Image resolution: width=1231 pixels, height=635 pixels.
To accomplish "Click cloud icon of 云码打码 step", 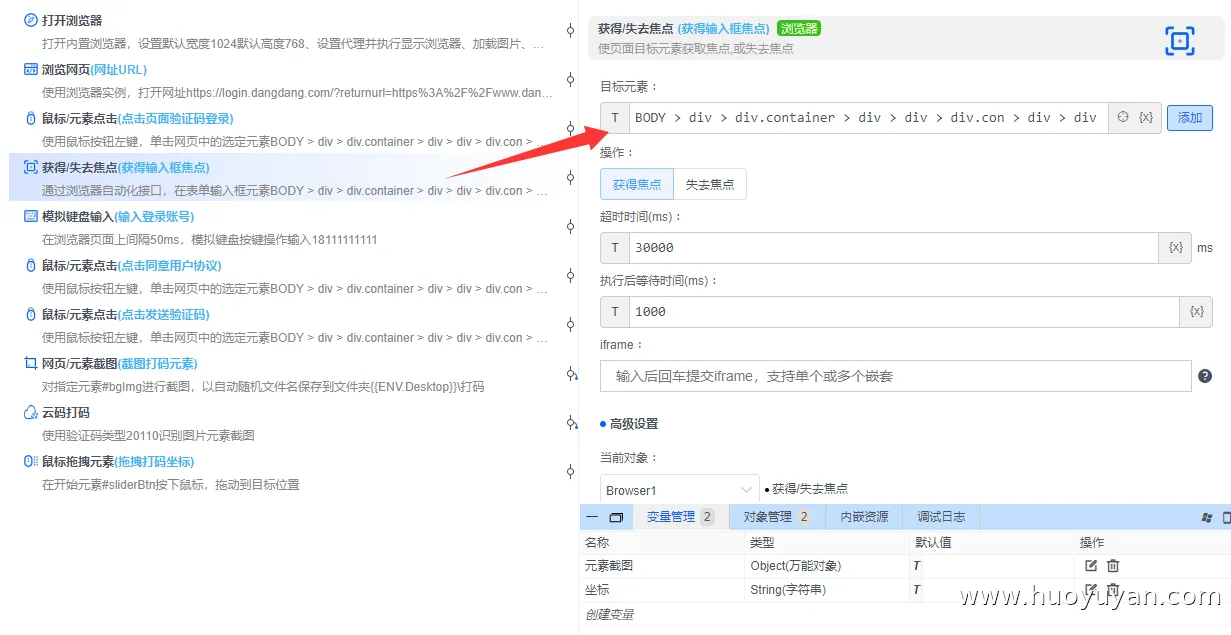I will pos(31,412).
